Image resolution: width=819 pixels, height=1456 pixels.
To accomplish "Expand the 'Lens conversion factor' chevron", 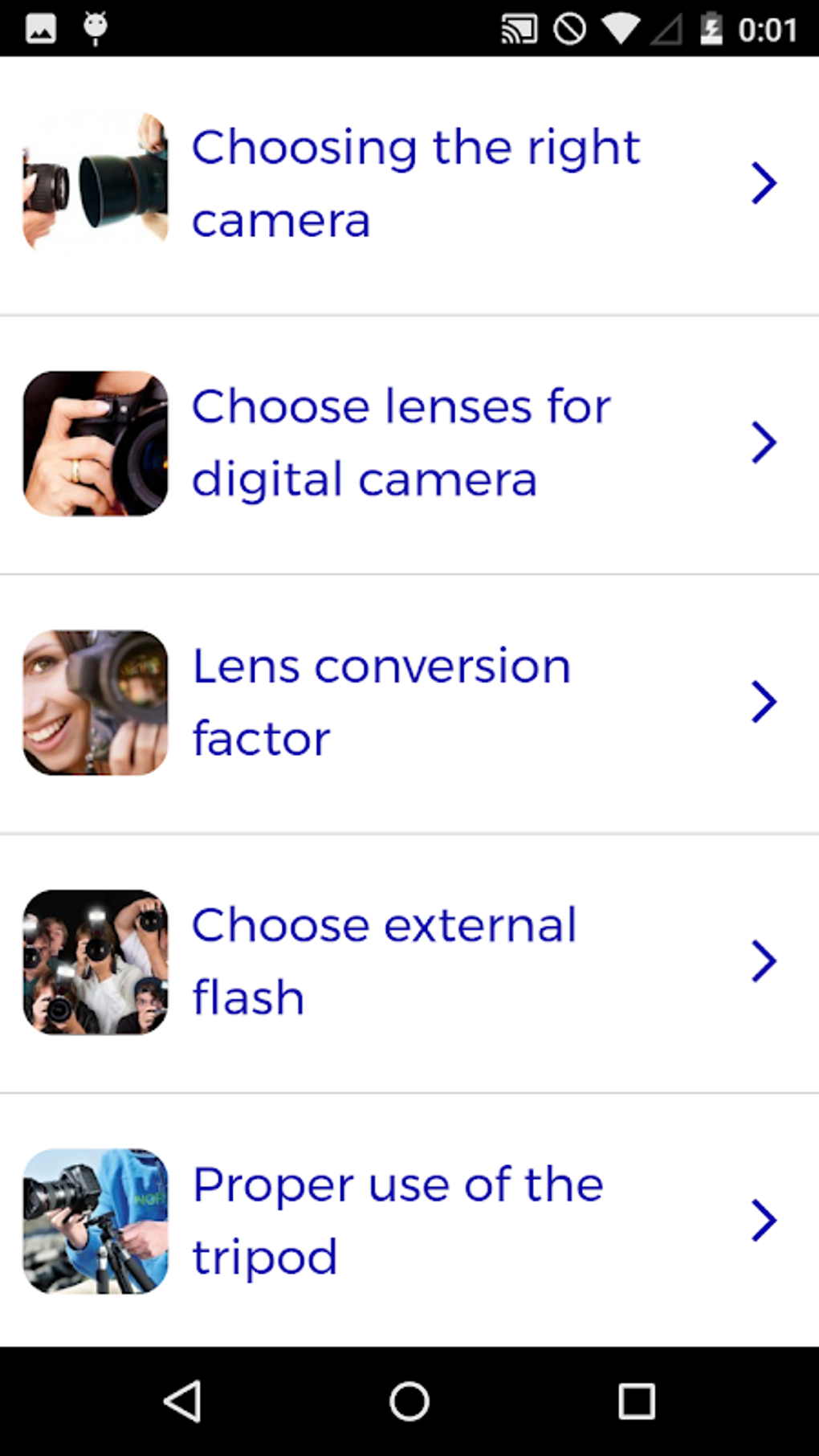I will tap(764, 700).
